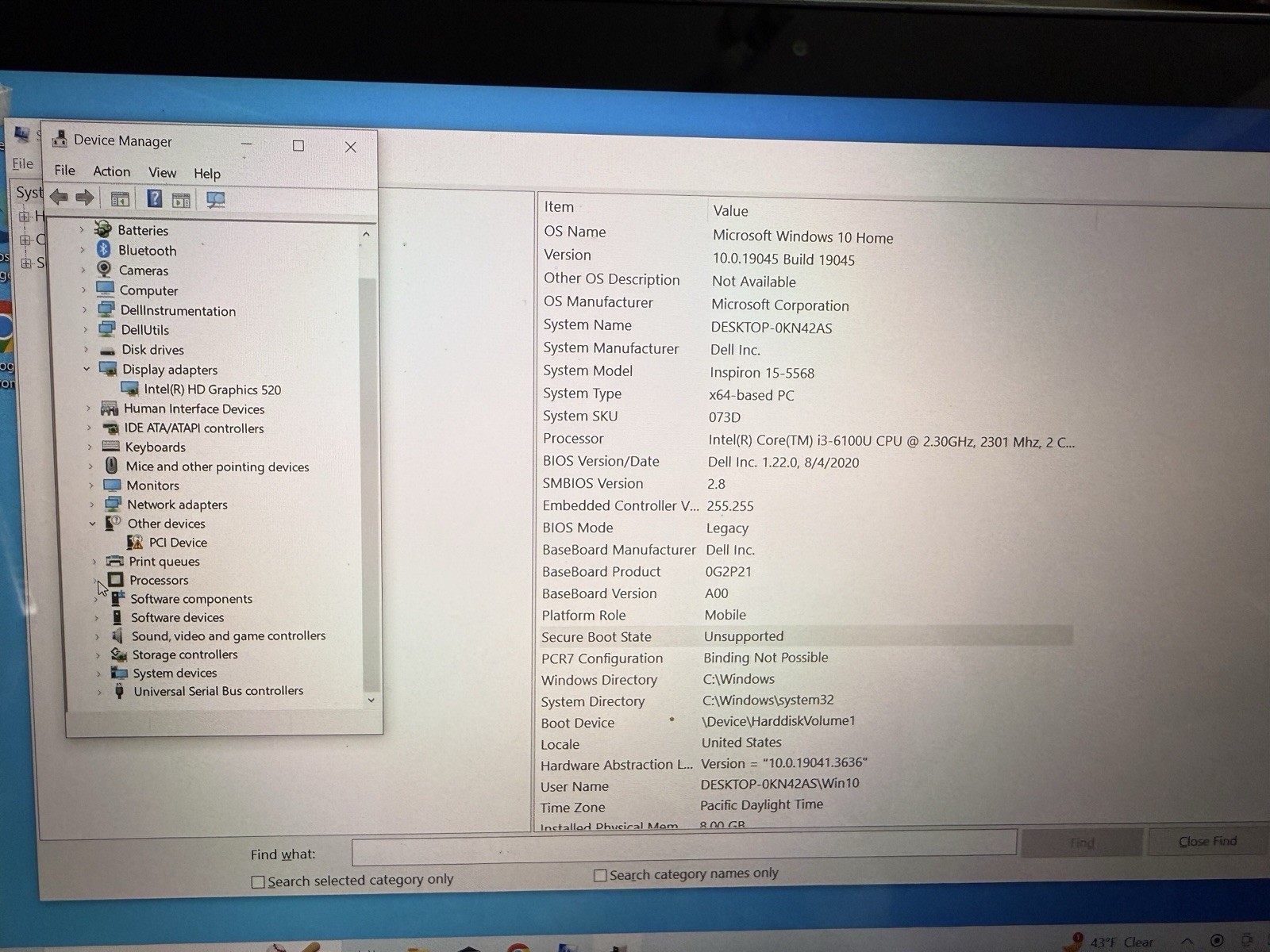Viewport: 1270px width, 952px height.
Task: Show hidden tray icons chevron in taskbar
Action: pos(1187,942)
